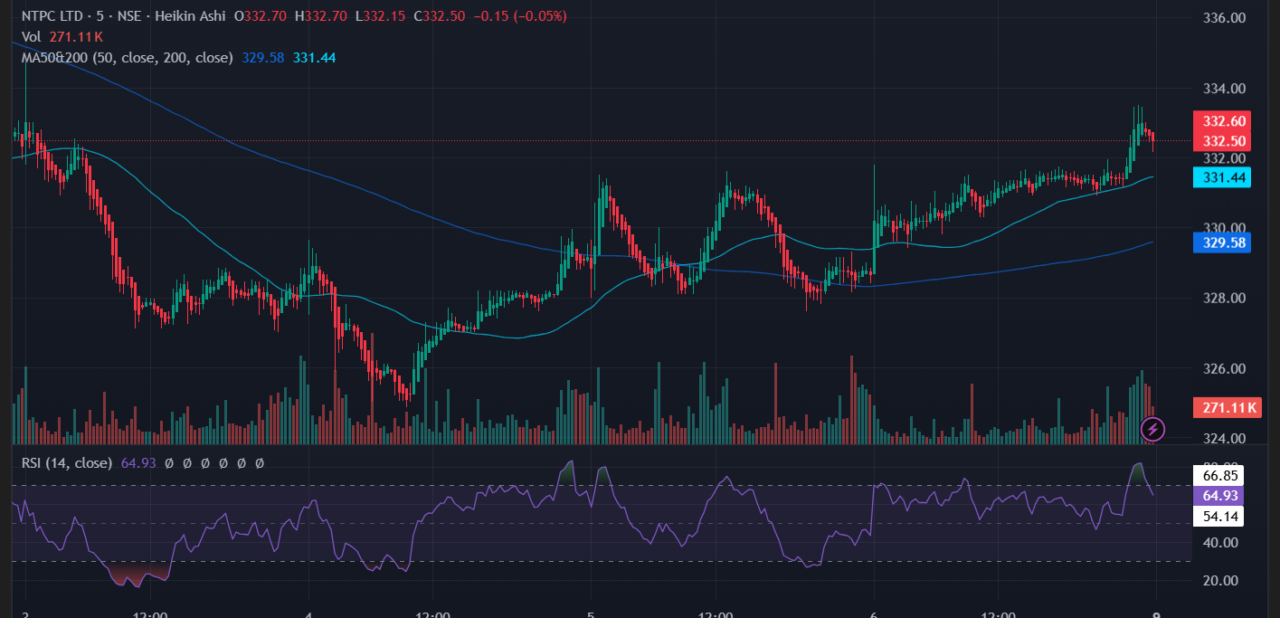Click the white 54.14 RSI axis label
Screen dimensions: 1280x618
coord(1221,516)
